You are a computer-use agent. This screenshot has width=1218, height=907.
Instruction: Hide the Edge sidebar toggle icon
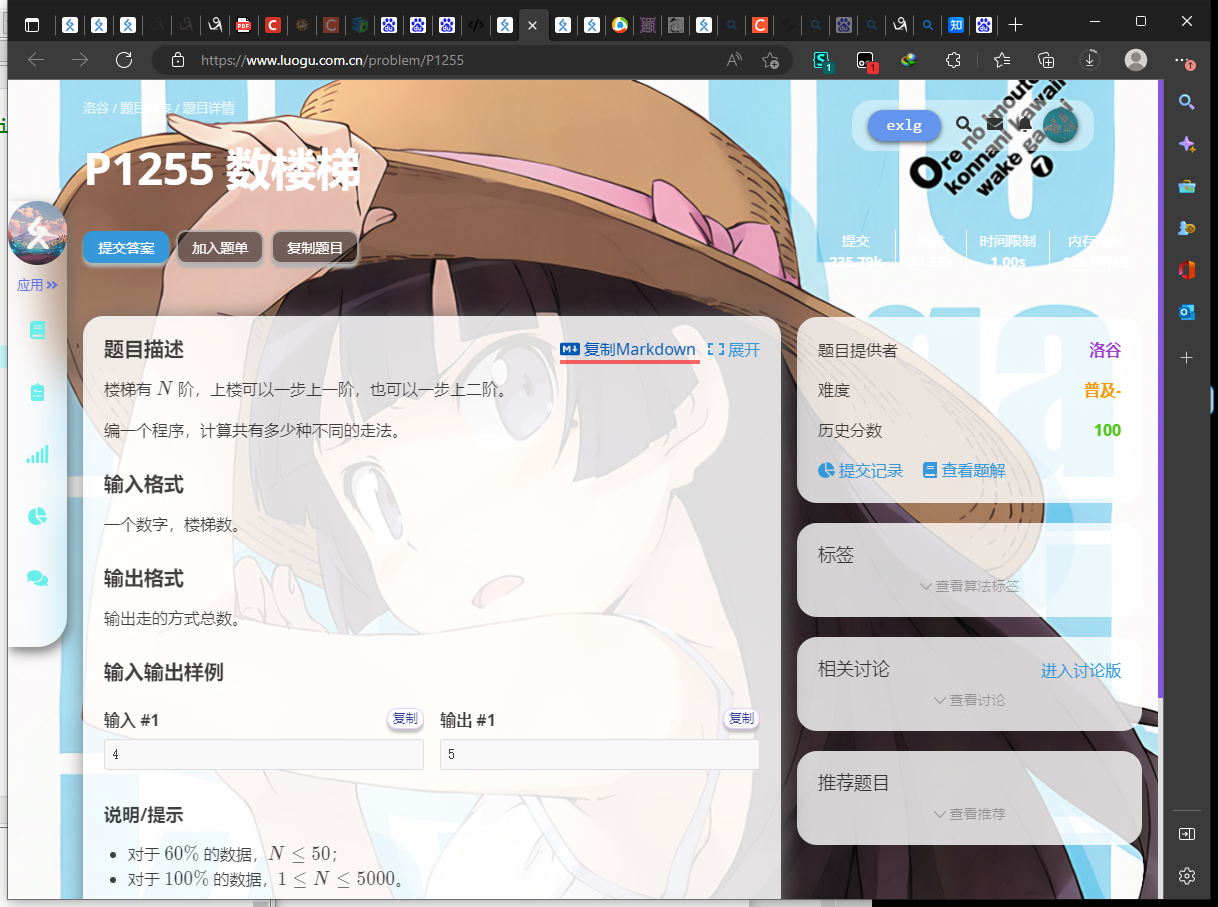(1187, 833)
